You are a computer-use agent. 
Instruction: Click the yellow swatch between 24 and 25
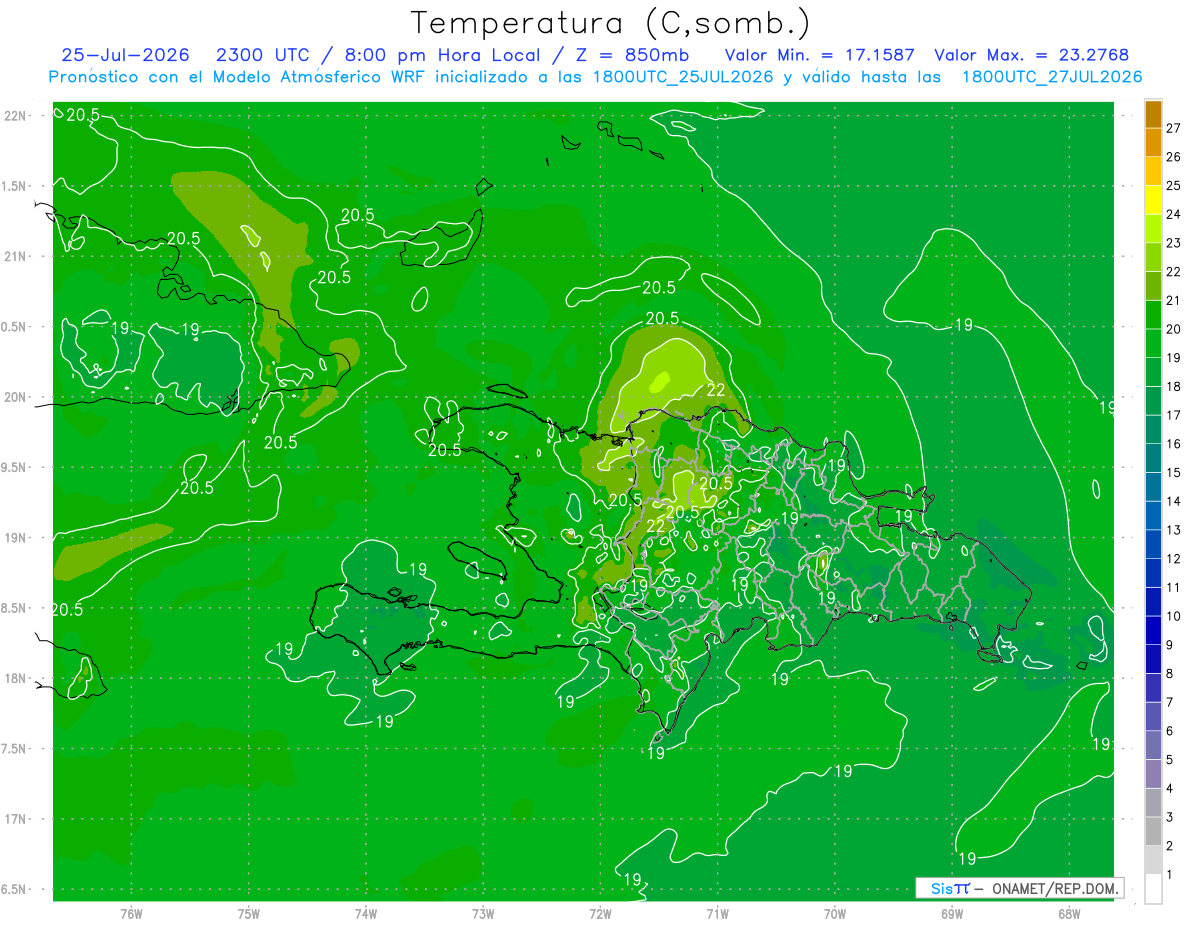pyautogui.click(x=1153, y=200)
